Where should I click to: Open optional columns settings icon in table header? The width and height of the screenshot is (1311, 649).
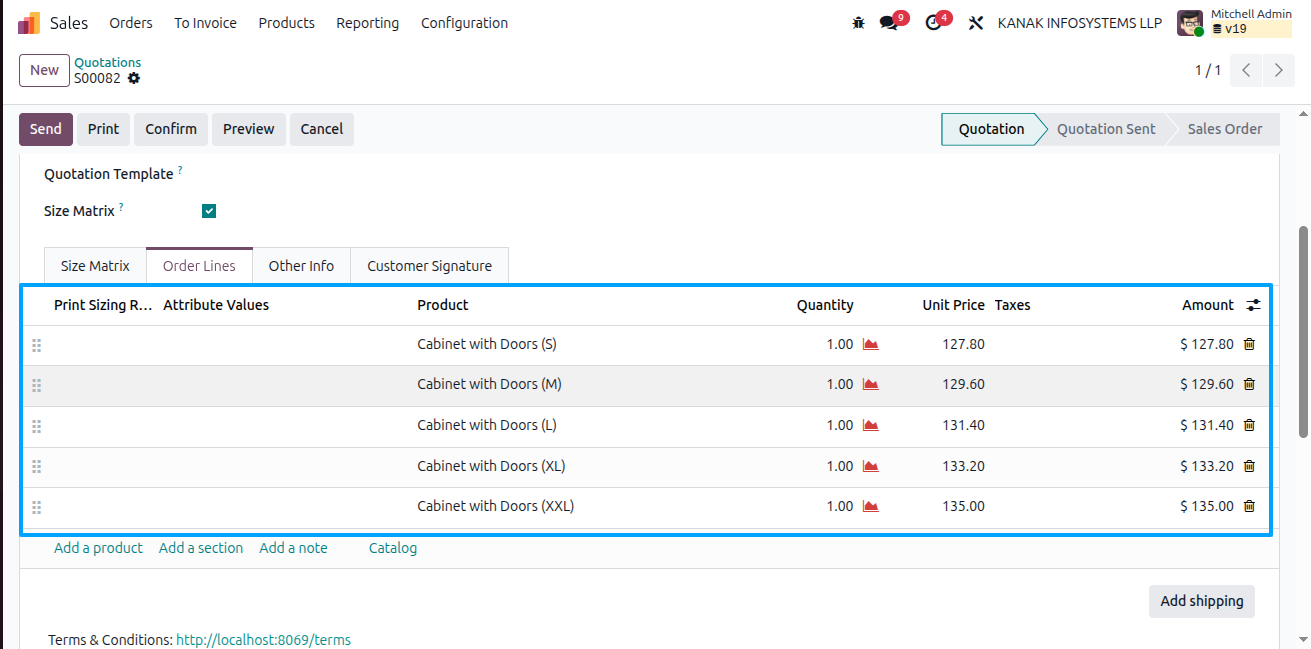click(1254, 305)
